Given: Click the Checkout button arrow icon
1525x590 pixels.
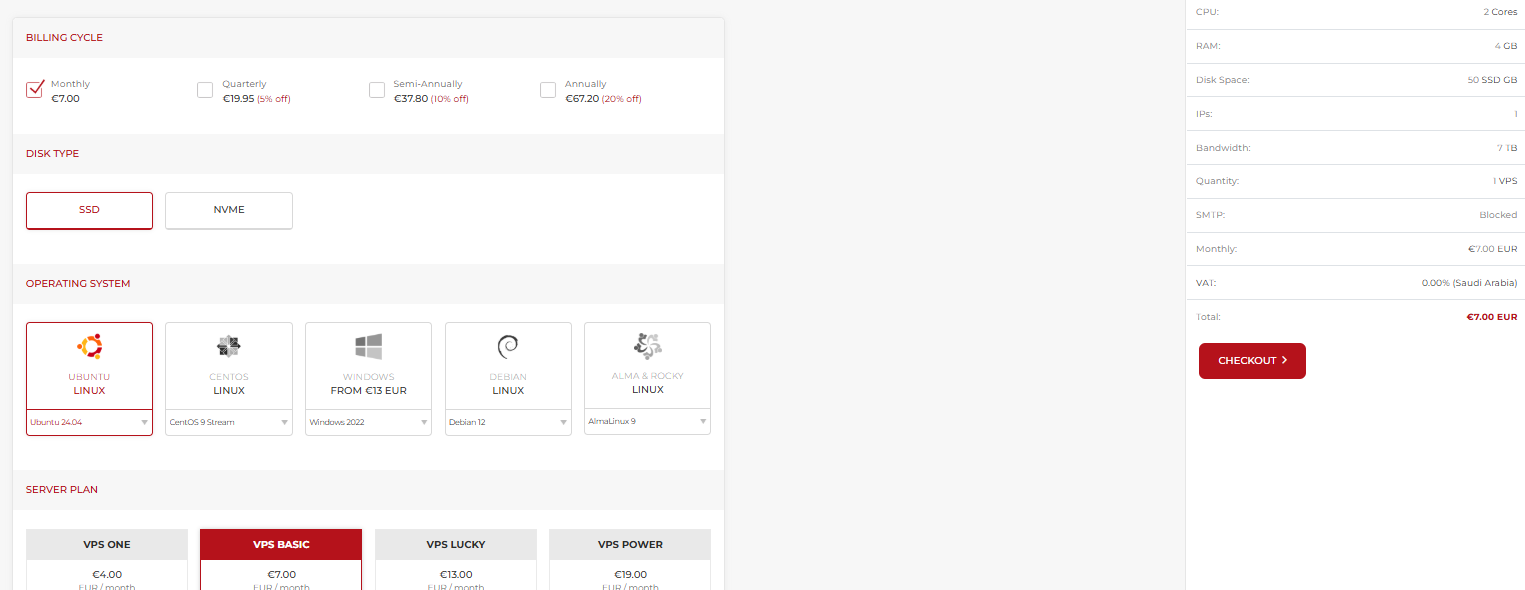Looking at the screenshot, I should [1284, 360].
